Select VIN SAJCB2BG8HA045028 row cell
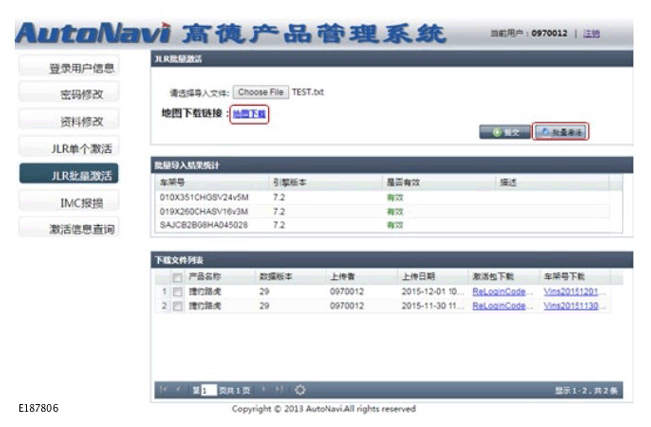 (x=204, y=225)
